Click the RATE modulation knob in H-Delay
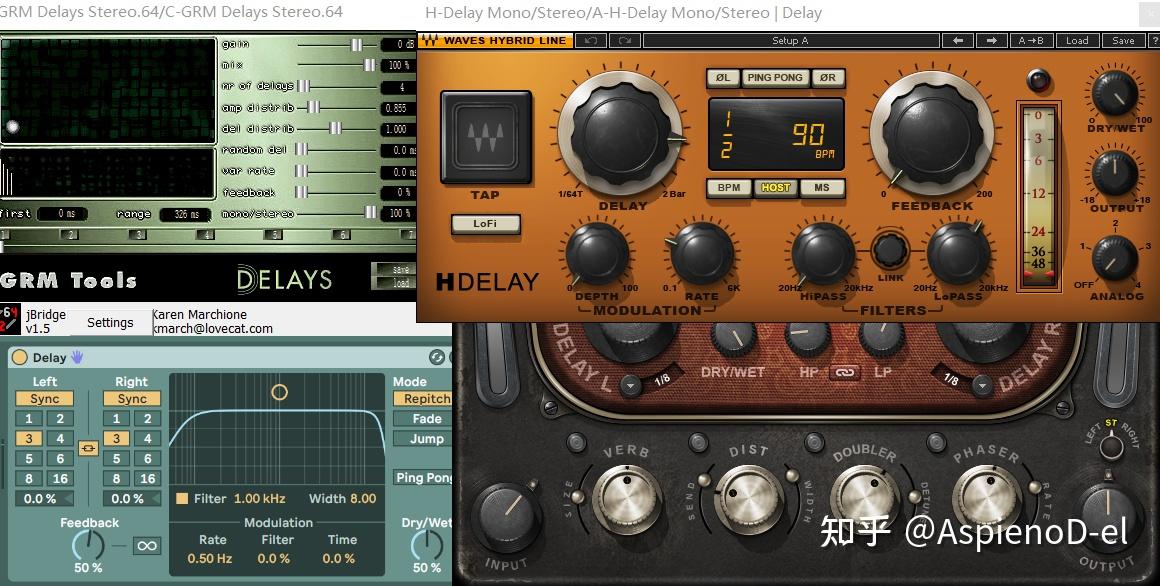Viewport: 1160px width, 586px height. [x=701, y=254]
